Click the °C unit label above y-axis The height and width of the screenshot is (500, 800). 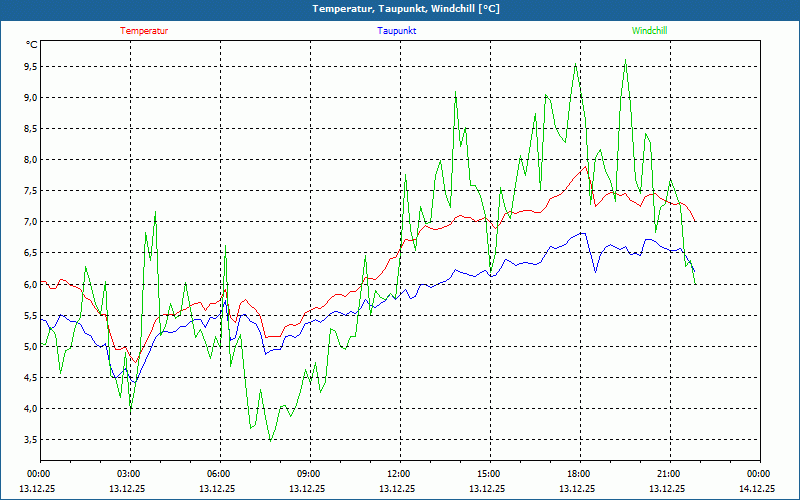[32, 44]
